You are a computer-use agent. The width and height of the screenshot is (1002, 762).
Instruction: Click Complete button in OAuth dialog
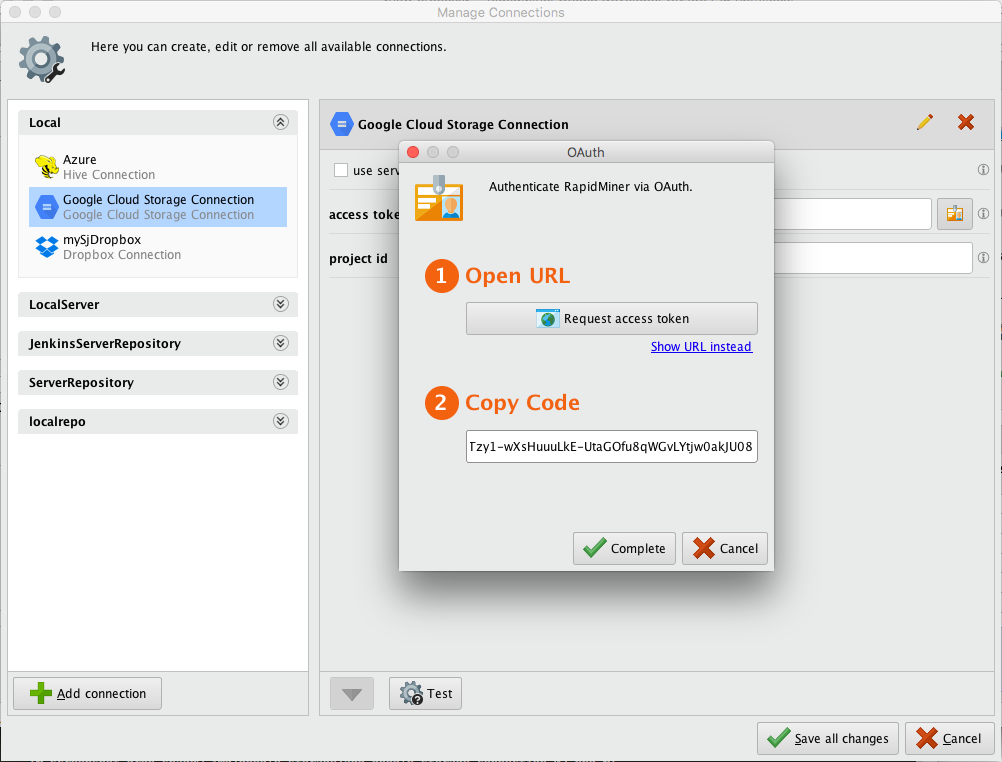coord(624,548)
